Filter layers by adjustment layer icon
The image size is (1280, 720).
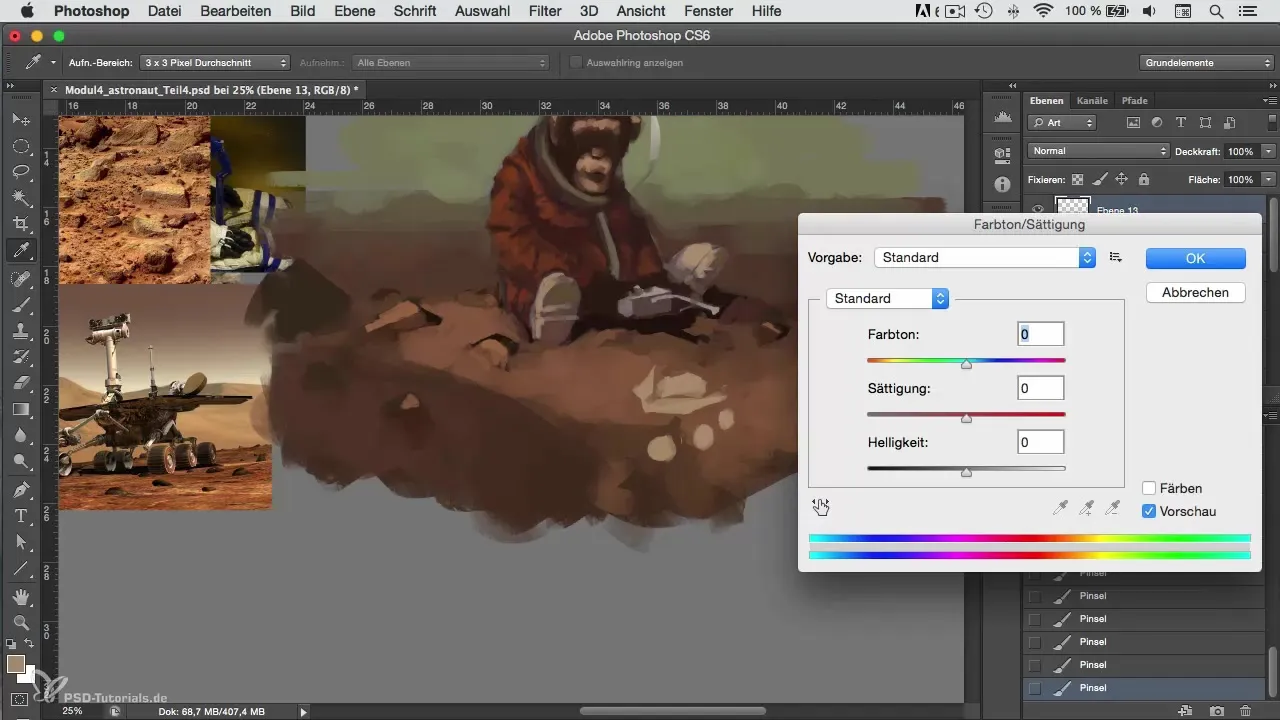[1157, 123]
